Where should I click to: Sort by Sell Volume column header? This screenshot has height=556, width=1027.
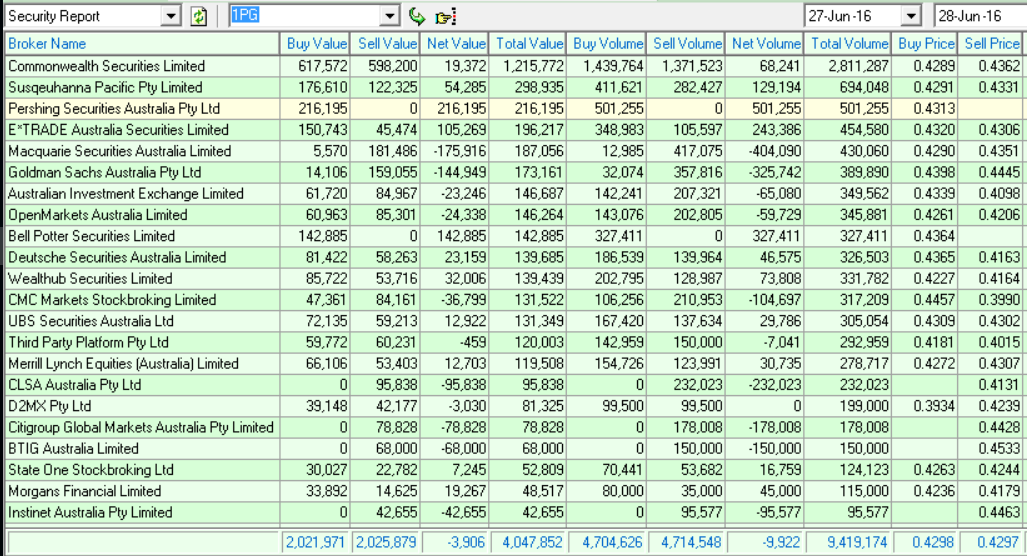(x=686, y=44)
